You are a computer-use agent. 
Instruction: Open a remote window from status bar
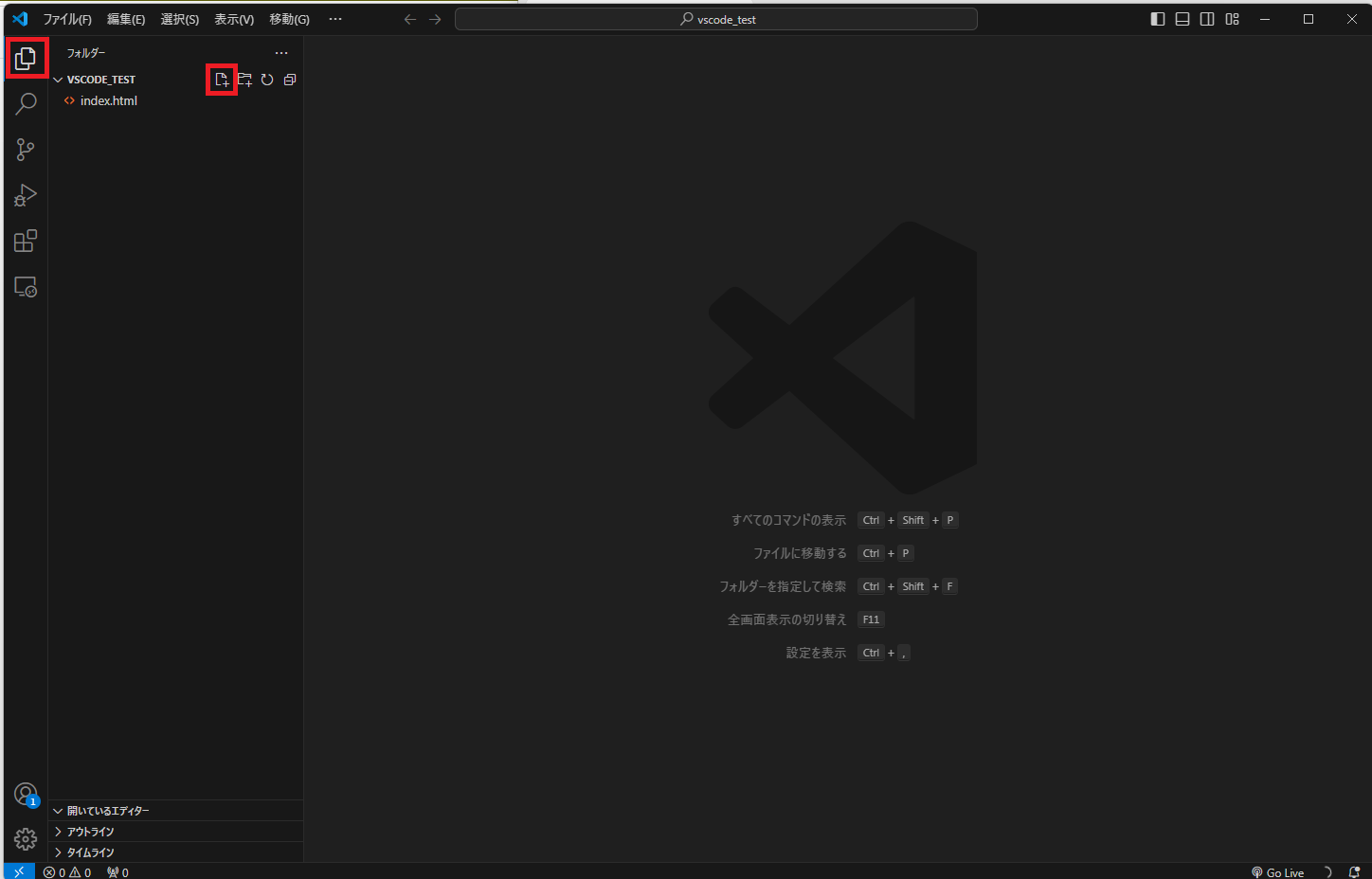(x=19, y=871)
